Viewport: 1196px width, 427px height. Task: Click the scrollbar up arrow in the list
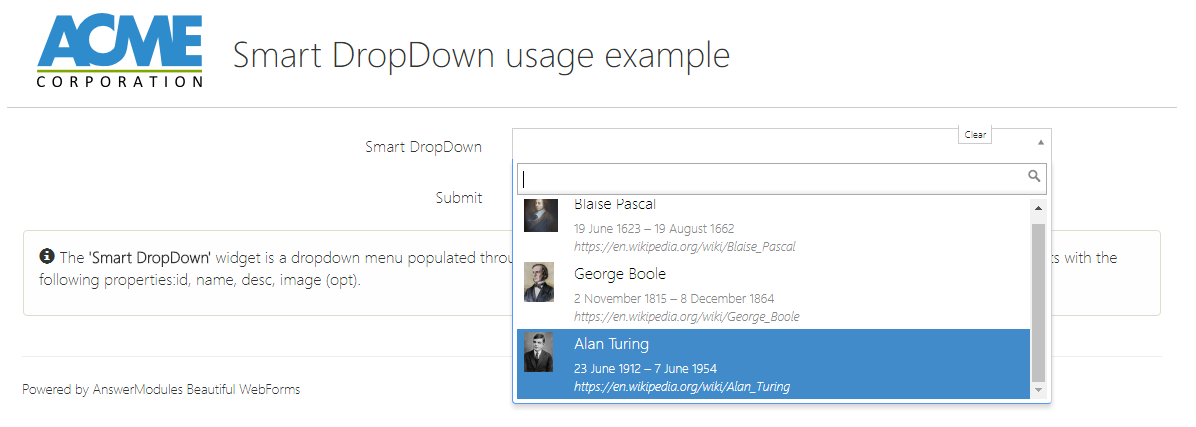click(1038, 208)
